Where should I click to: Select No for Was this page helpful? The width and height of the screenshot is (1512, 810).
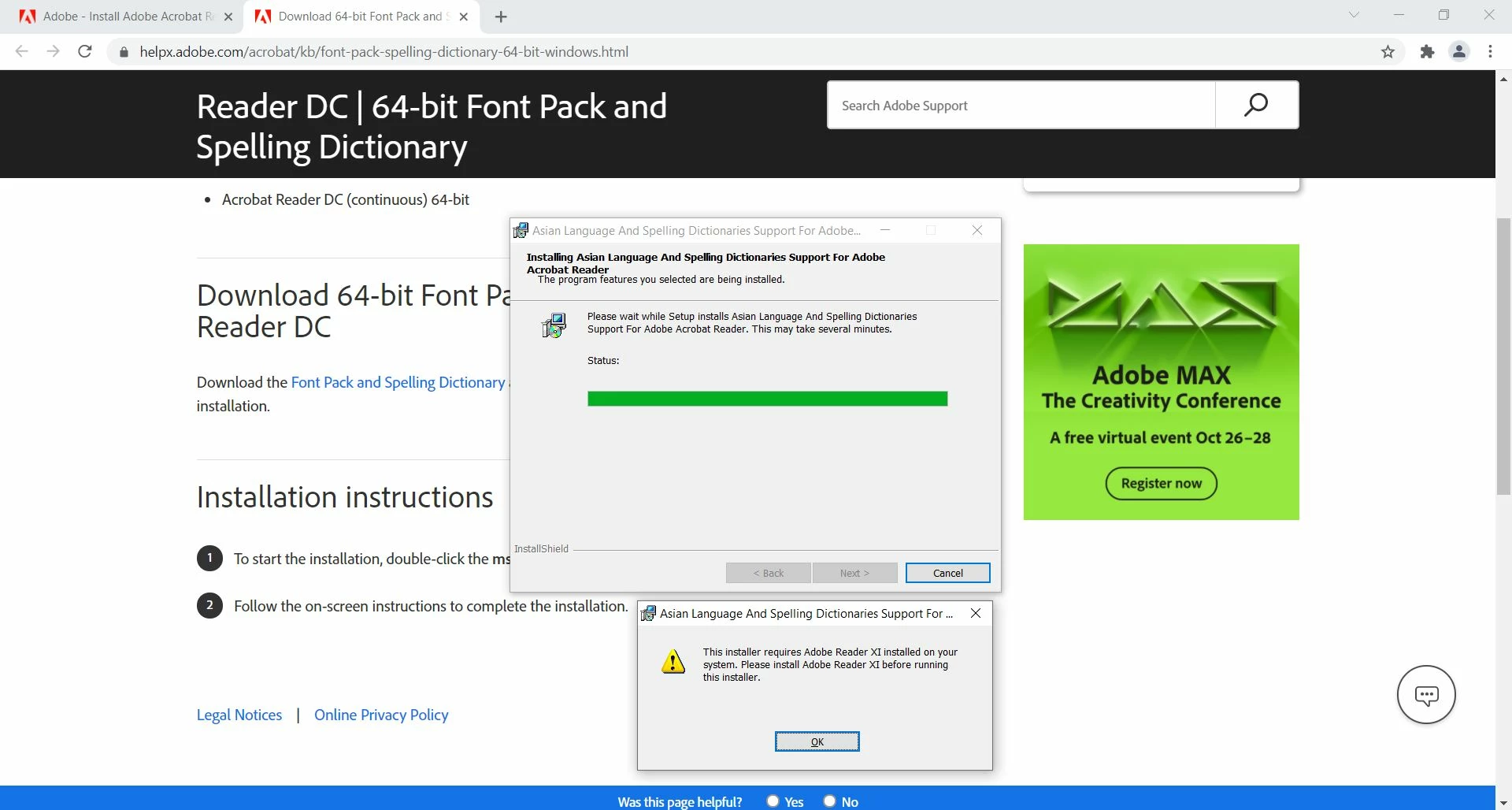[829, 801]
